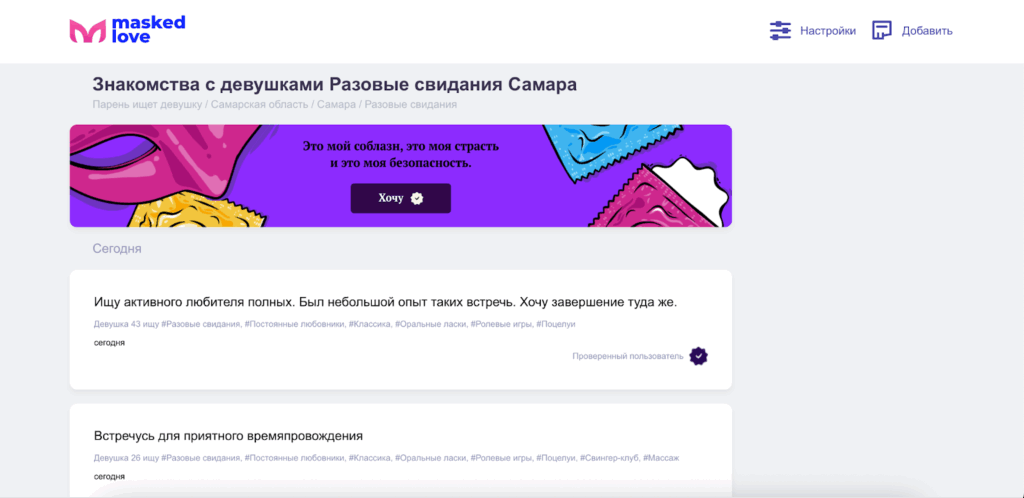Open the Настройки sliders icon

[x=780, y=31]
